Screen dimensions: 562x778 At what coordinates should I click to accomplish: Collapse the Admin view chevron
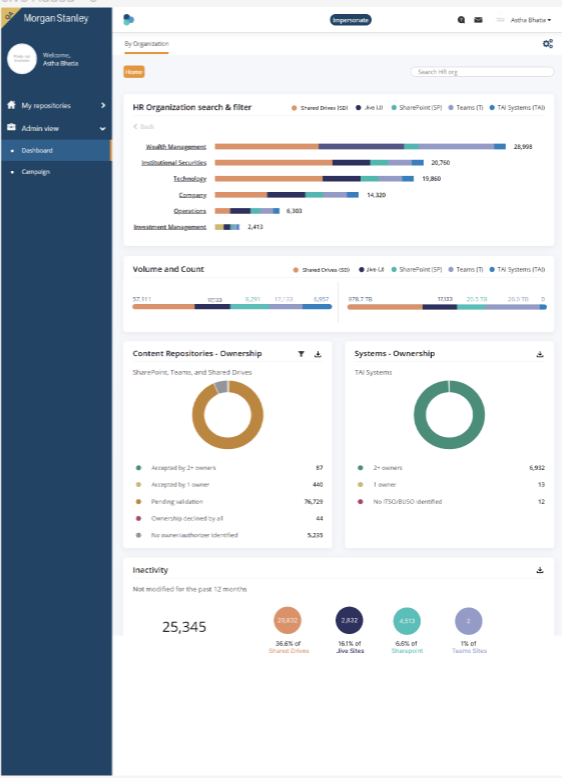(103, 129)
